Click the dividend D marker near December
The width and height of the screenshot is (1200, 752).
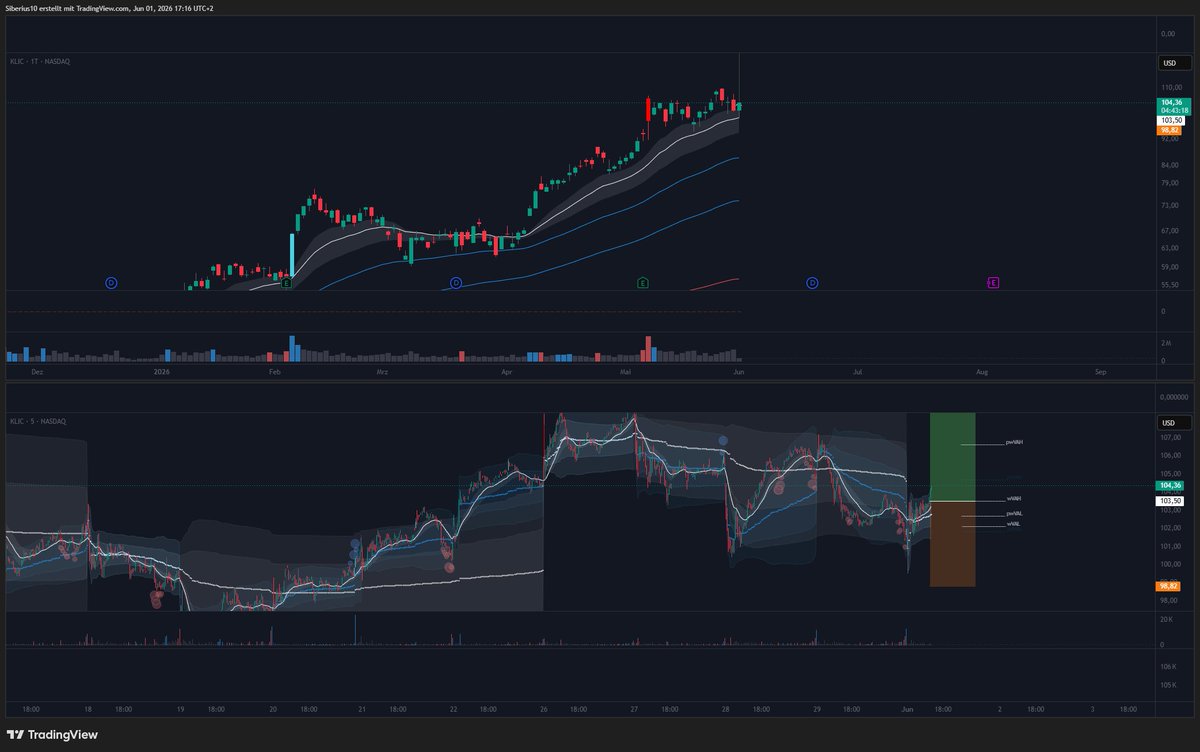[111, 283]
